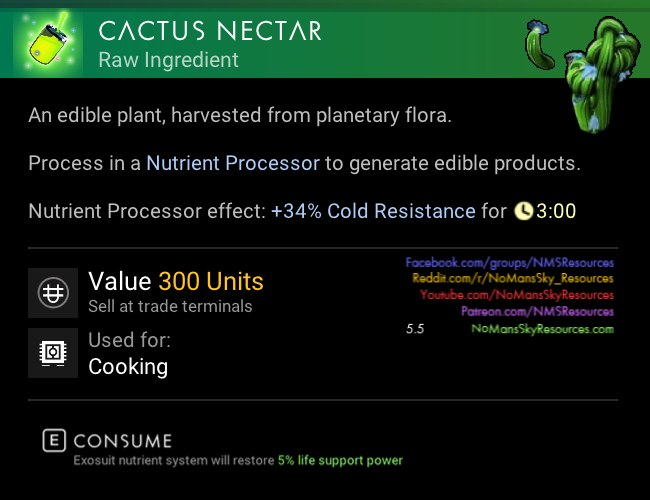Click the 5.5 version number
This screenshot has height=500, width=650.
(415, 328)
